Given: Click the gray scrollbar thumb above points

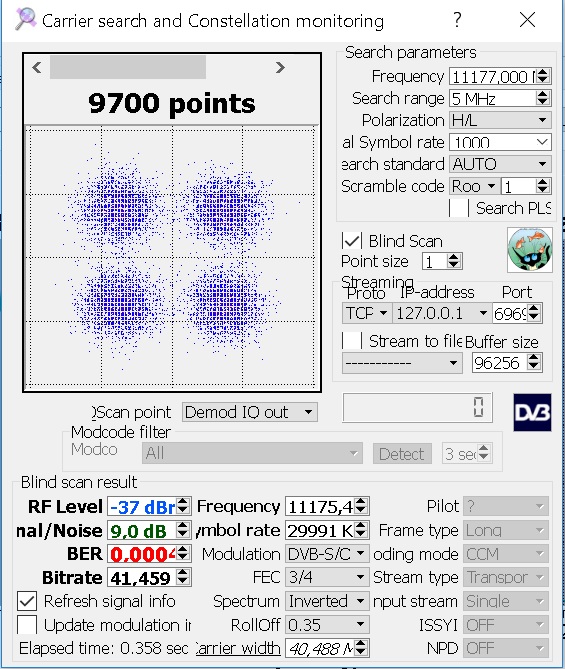Looking at the screenshot, I should coord(128,67).
